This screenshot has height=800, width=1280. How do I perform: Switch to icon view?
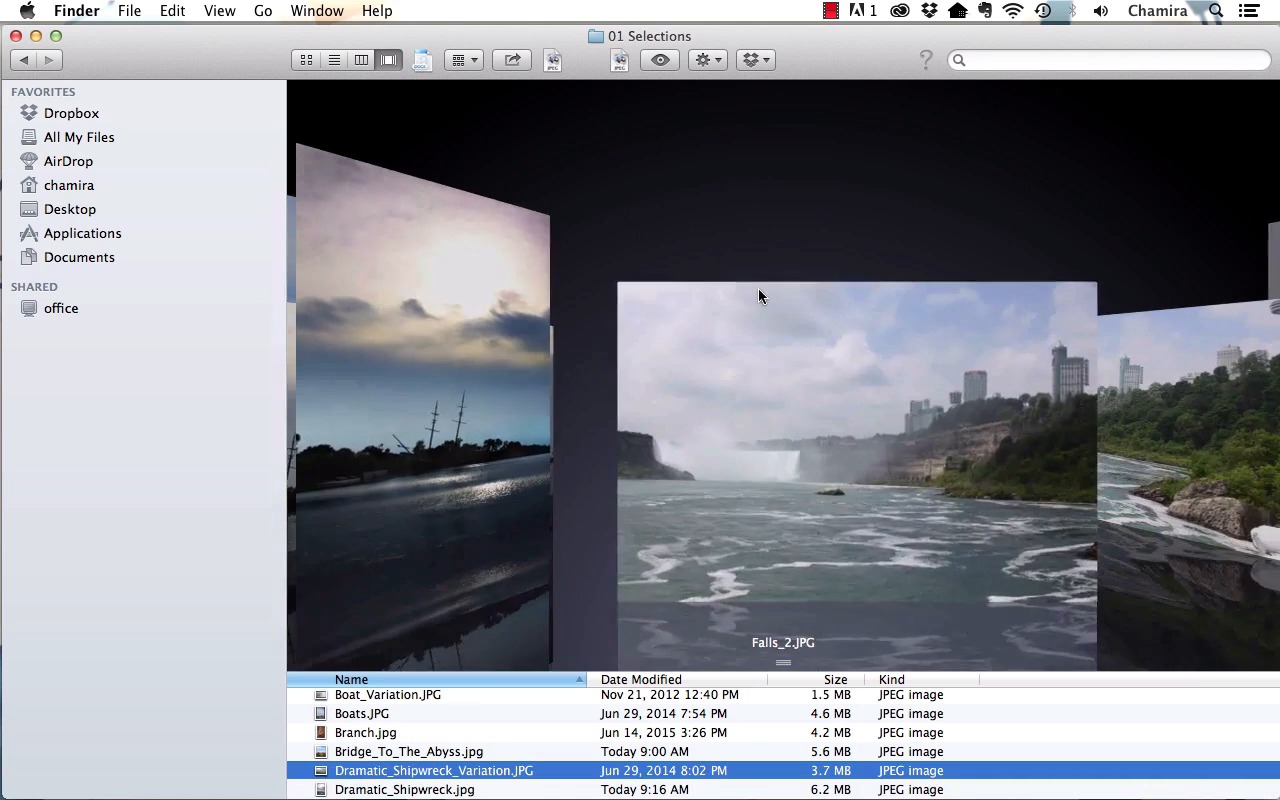tap(306, 60)
